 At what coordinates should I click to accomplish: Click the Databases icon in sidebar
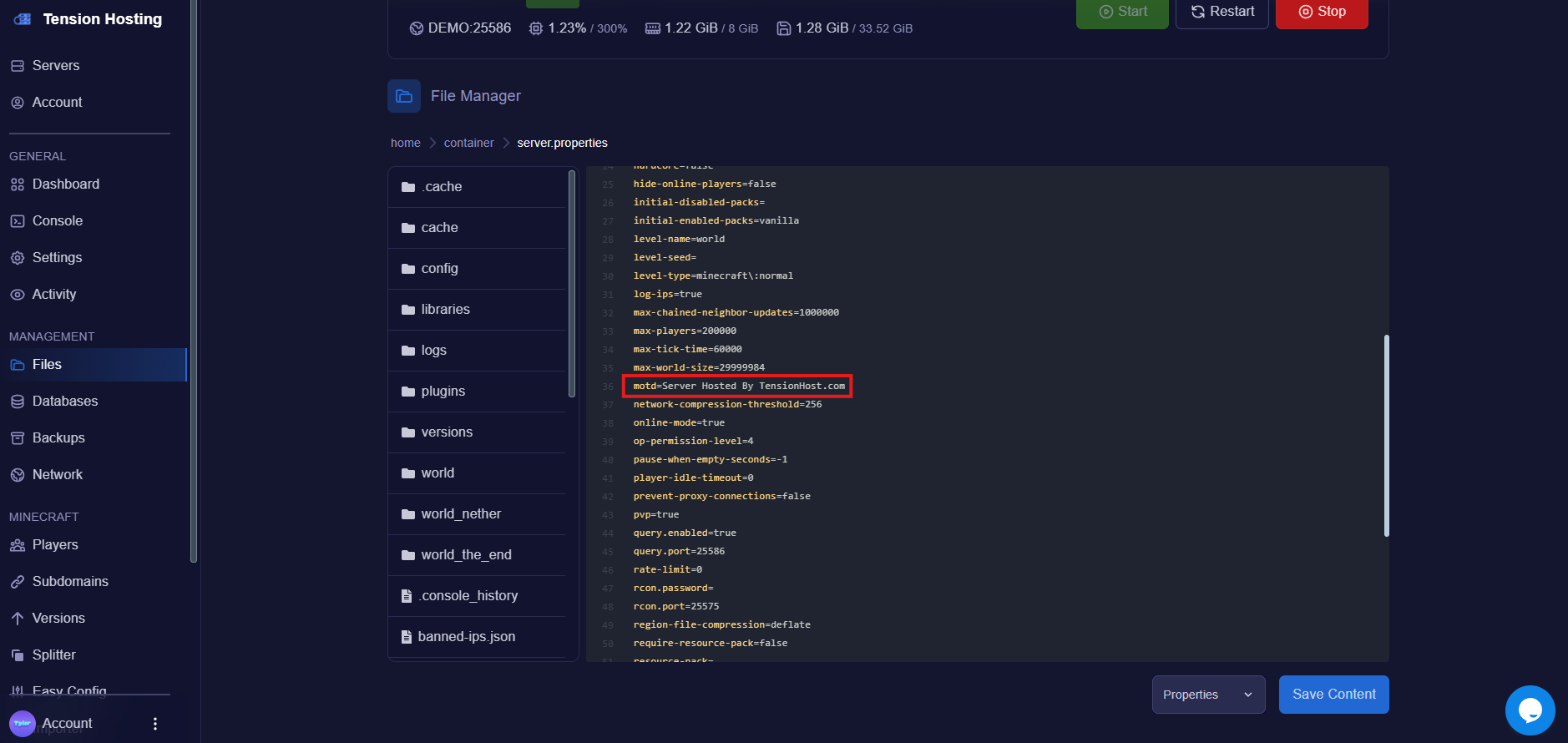point(18,402)
